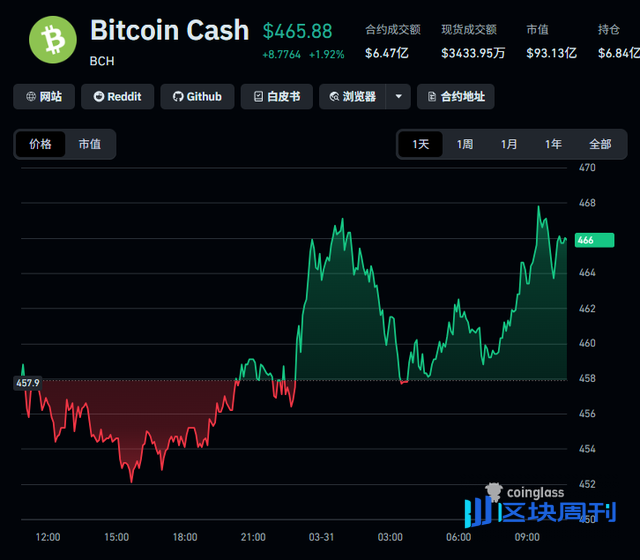The height and width of the screenshot is (560, 640).
Task: Click the 03-31 date axis label
Action: point(321,537)
